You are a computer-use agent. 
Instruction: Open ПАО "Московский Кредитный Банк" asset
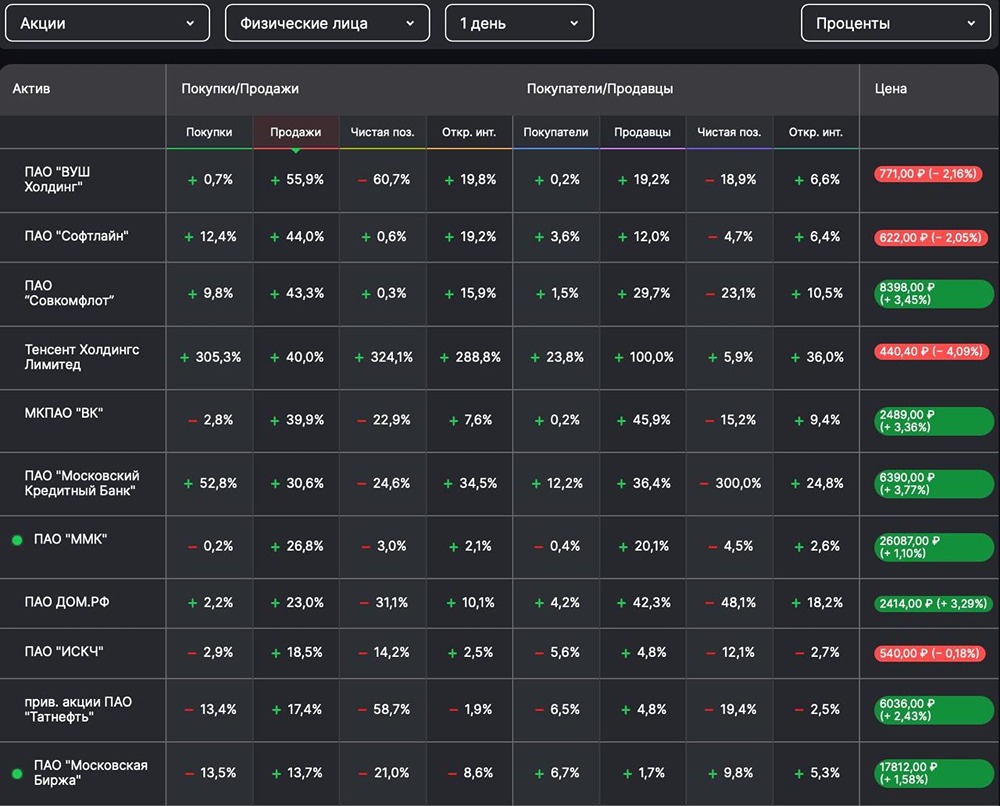82,483
